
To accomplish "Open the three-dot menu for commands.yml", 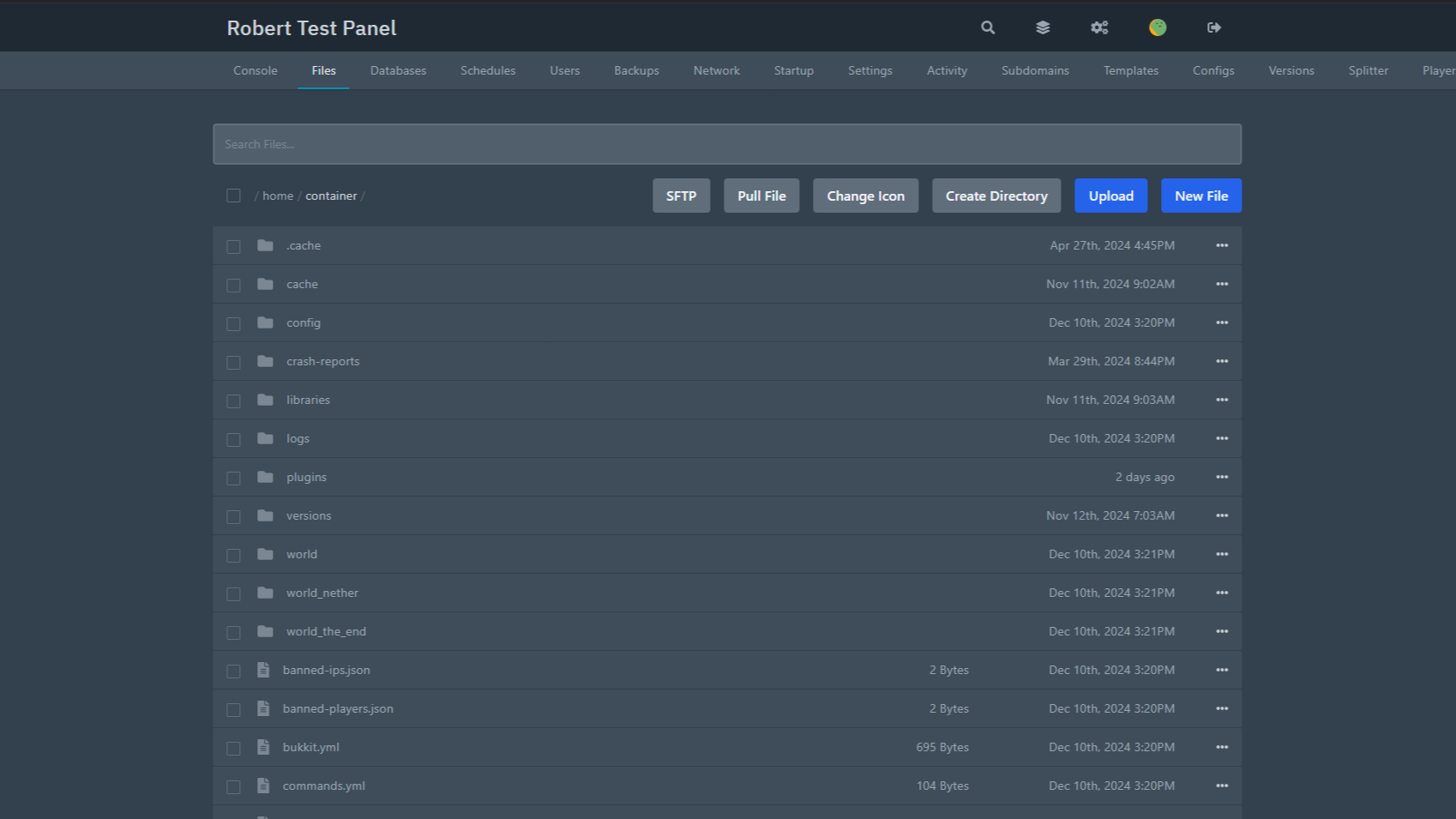I will coord(1222,786).
